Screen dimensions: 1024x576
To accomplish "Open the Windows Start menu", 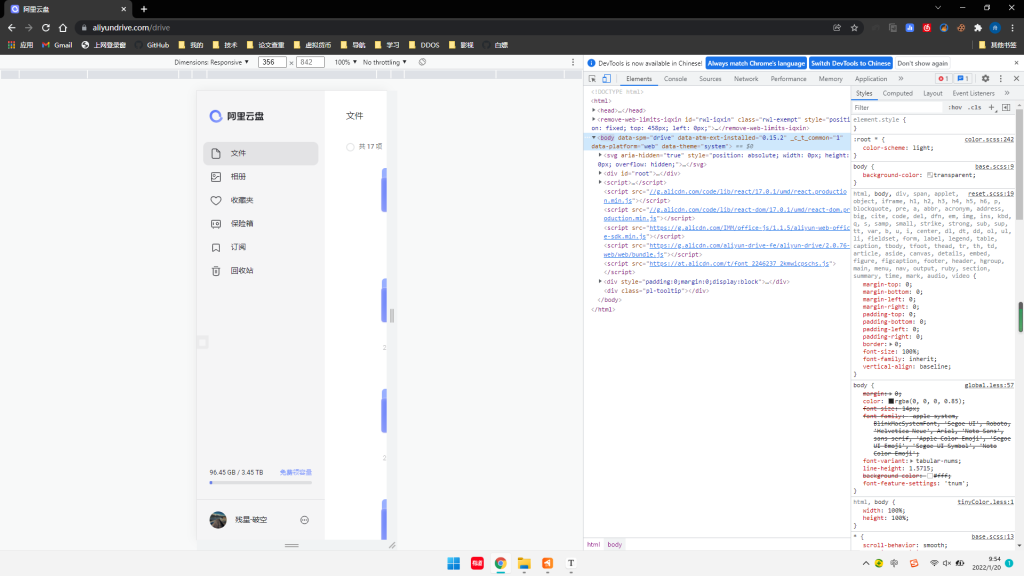I will [453, 563].
